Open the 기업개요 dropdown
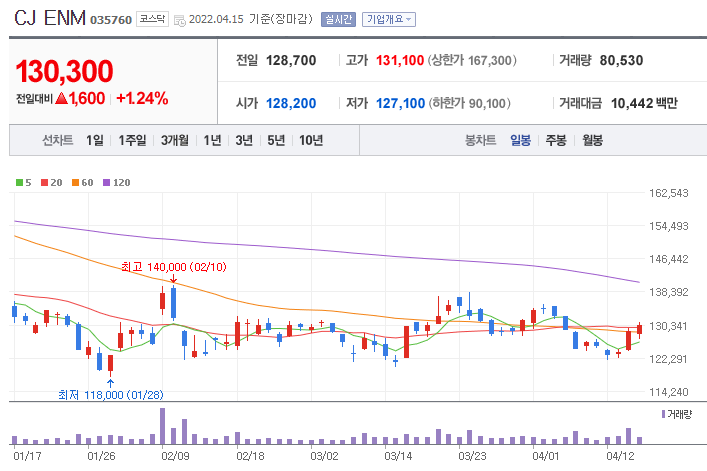Screen dimensions: 707x471 tap(389, 19)
